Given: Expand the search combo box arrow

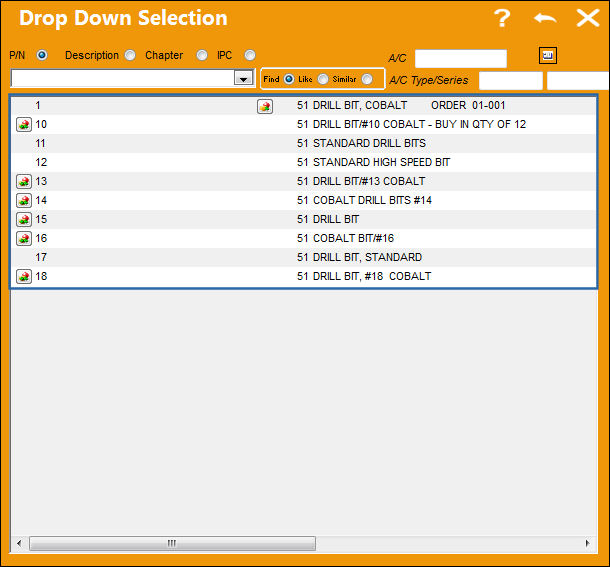Looking at the screenshot, I should (244, 78).
